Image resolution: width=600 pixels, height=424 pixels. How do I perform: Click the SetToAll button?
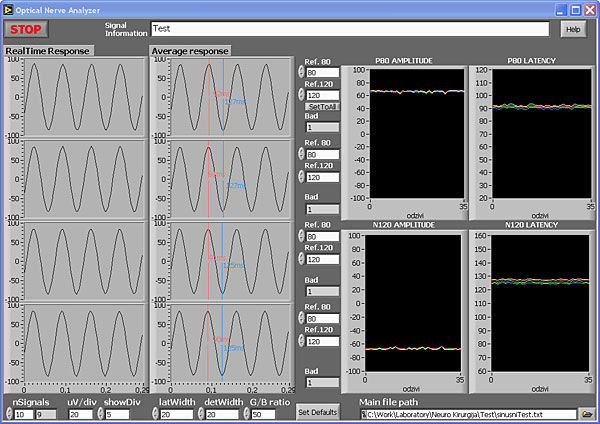point(322,106)
